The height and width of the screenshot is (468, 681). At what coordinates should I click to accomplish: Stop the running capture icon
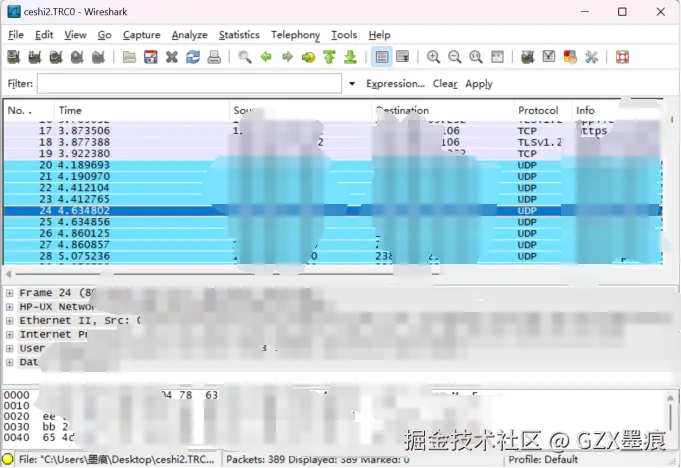77,57
